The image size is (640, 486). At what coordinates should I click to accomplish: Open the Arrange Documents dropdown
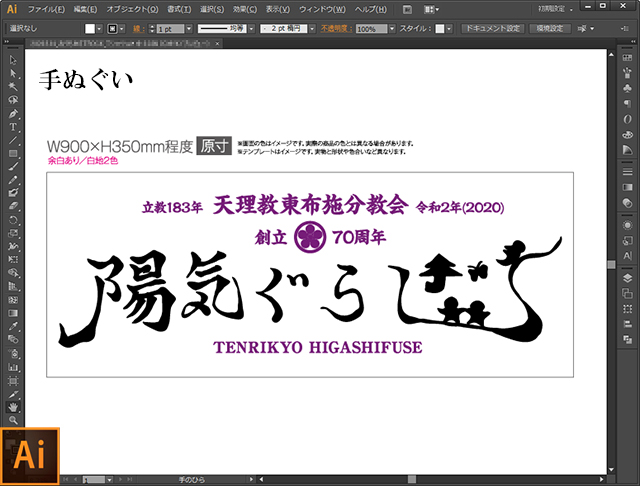pyautogui.click(x=431, y=9)
